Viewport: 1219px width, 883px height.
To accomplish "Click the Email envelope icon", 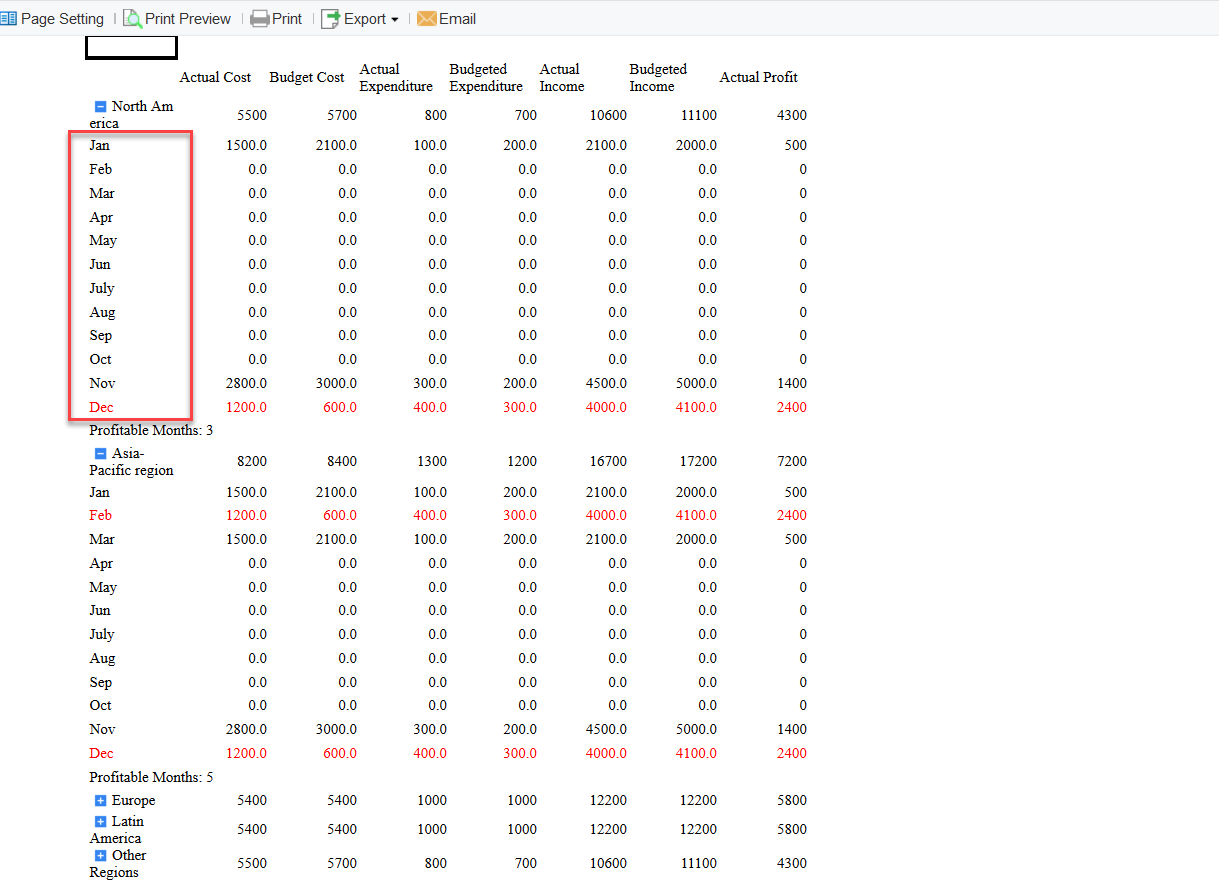I will 427,19.
